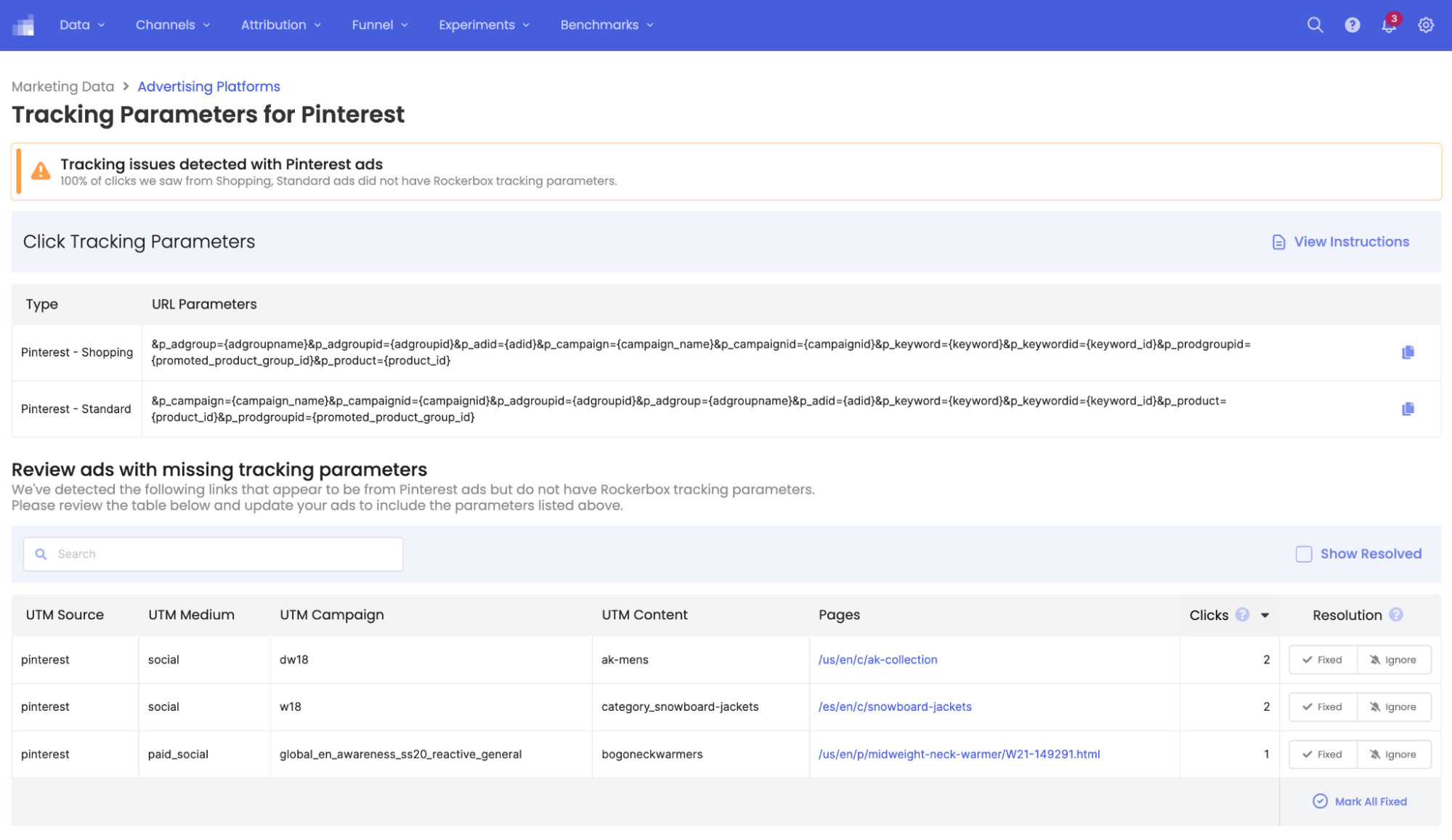This screenshot has height=840, width=1452.
Task: Toggle the Show Resolved checkbox
Action: [x=1304, y=554]
